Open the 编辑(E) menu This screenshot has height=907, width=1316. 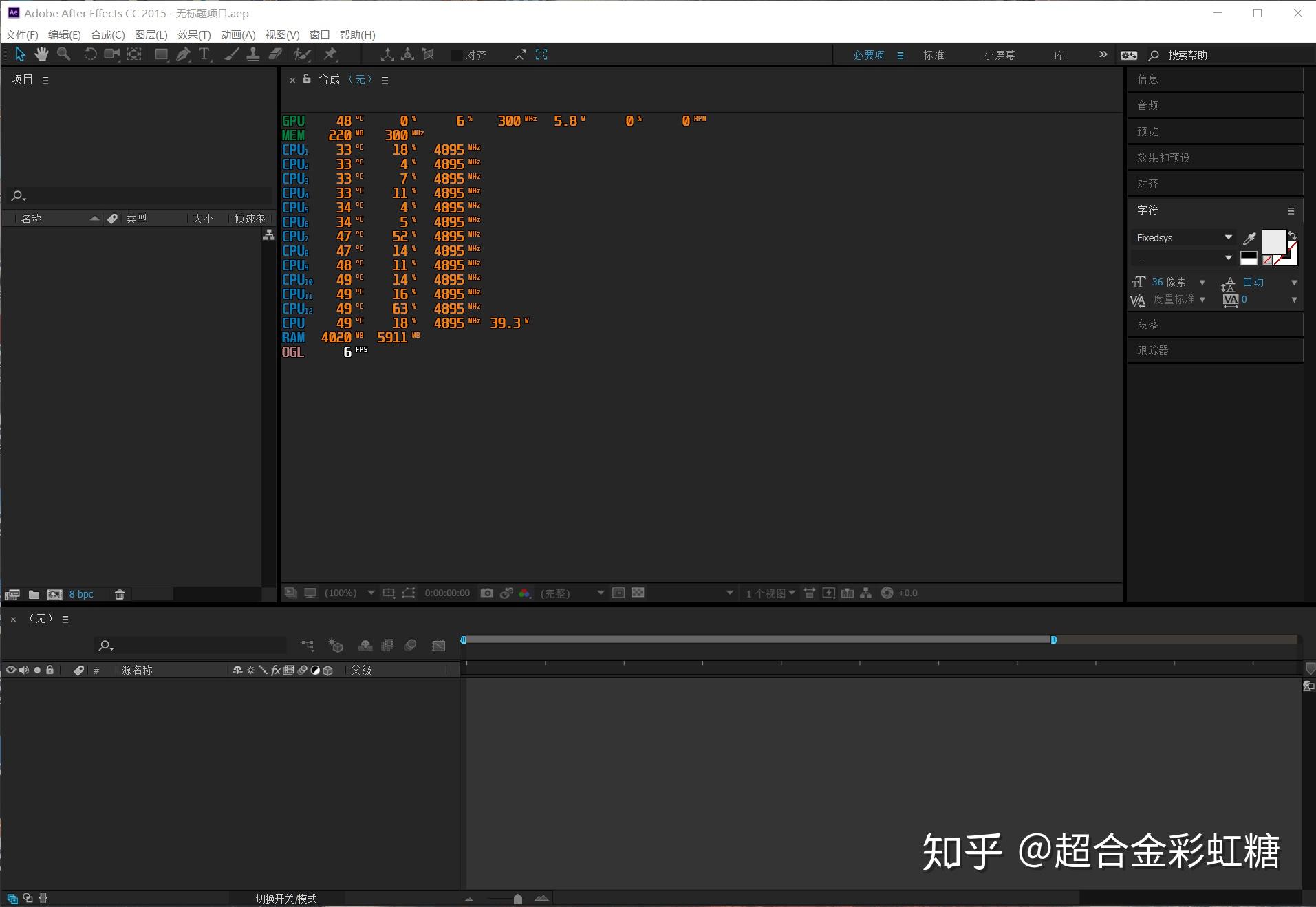tap(65, 34)
